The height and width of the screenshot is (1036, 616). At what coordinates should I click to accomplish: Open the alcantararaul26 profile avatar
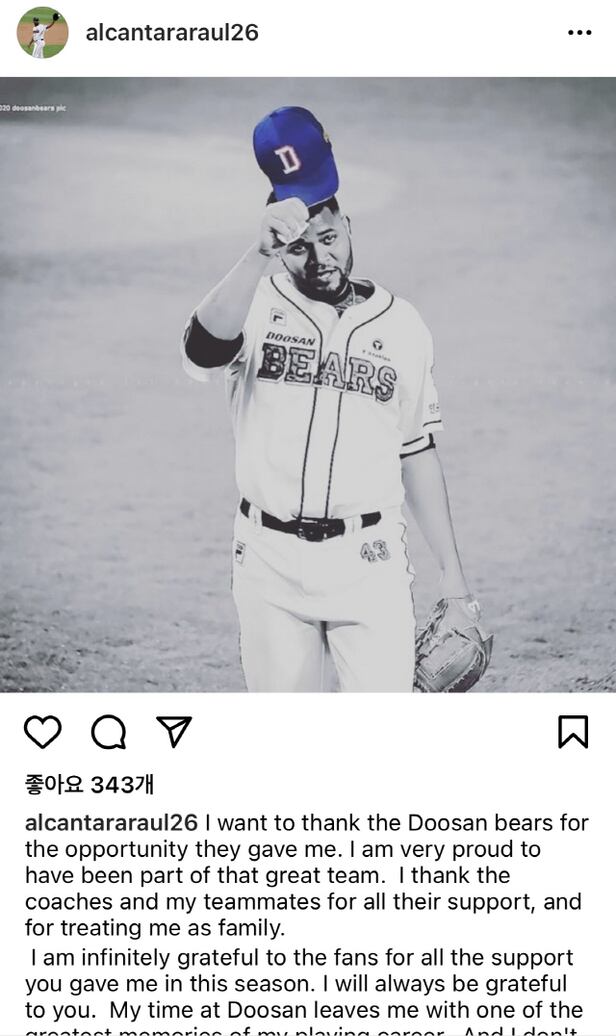click(43, 32)
